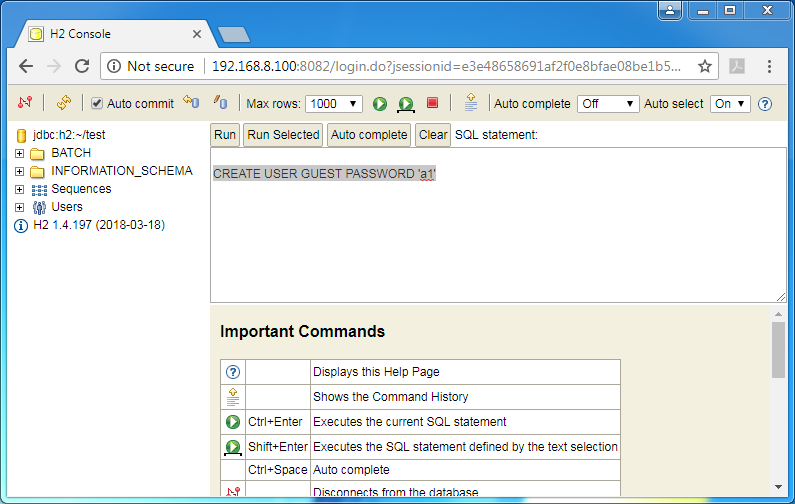The width and height of the screenshot is (795, 504).
Task: Click the green Run toolbar icon
Action: pyautogui.click(x=380, y=104)
